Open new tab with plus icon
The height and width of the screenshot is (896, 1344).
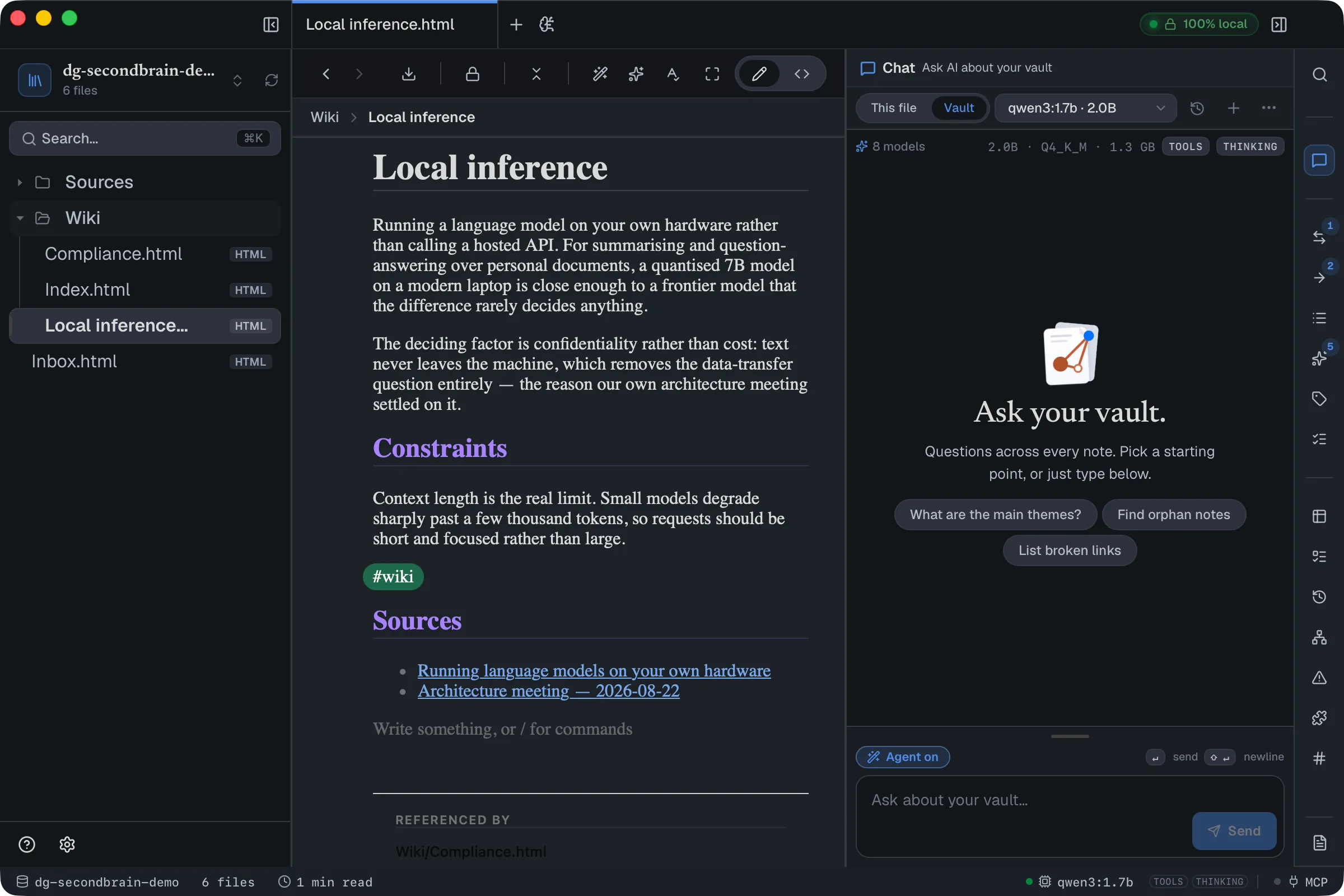tap(515, 25)
